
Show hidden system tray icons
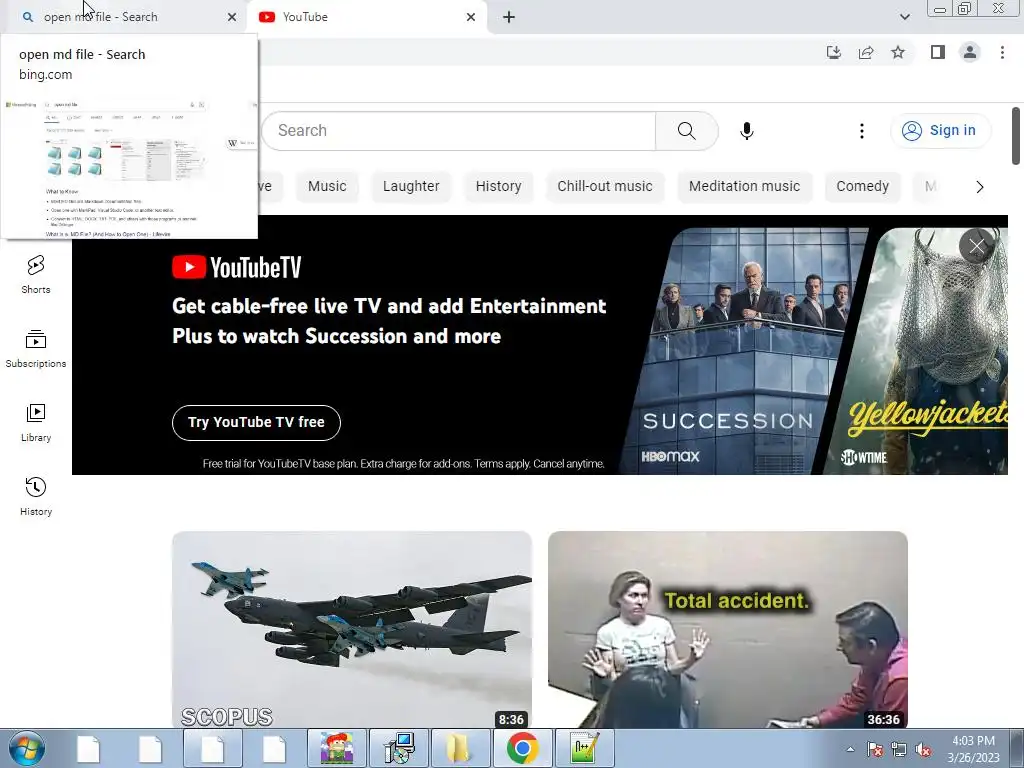850,749
